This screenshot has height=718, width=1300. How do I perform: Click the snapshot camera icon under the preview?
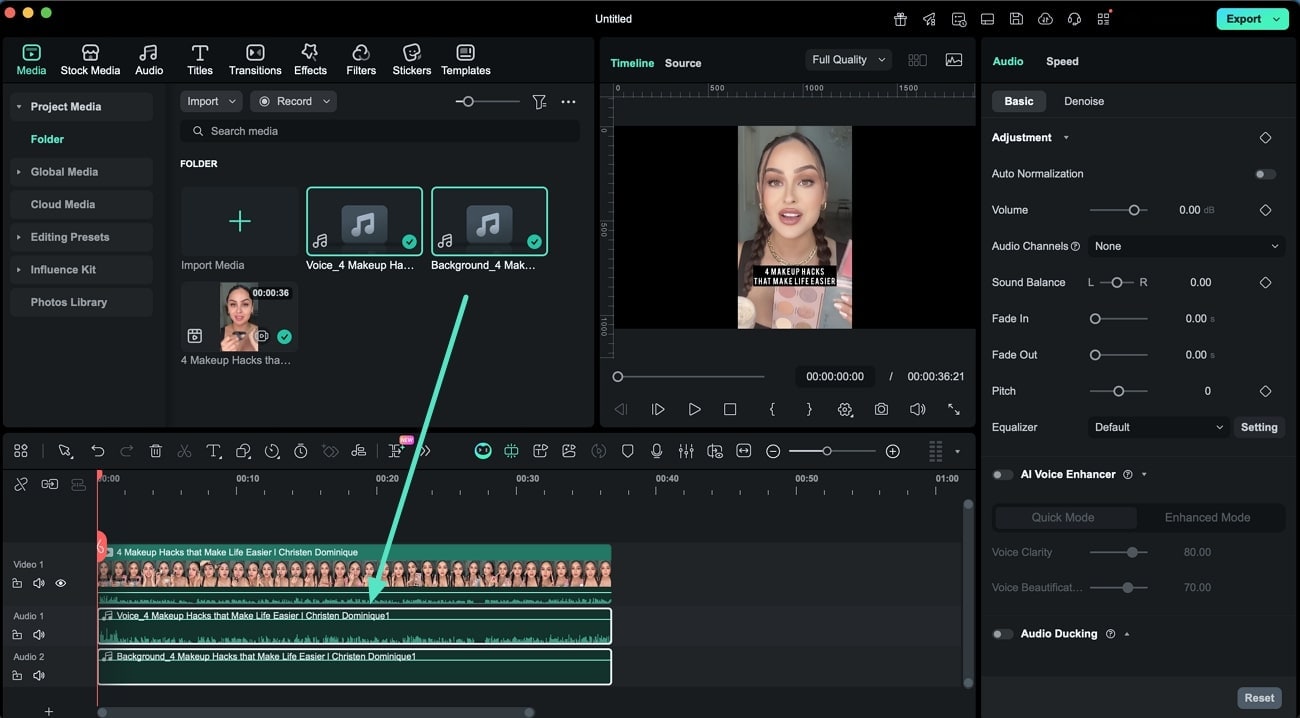[881, 409]
